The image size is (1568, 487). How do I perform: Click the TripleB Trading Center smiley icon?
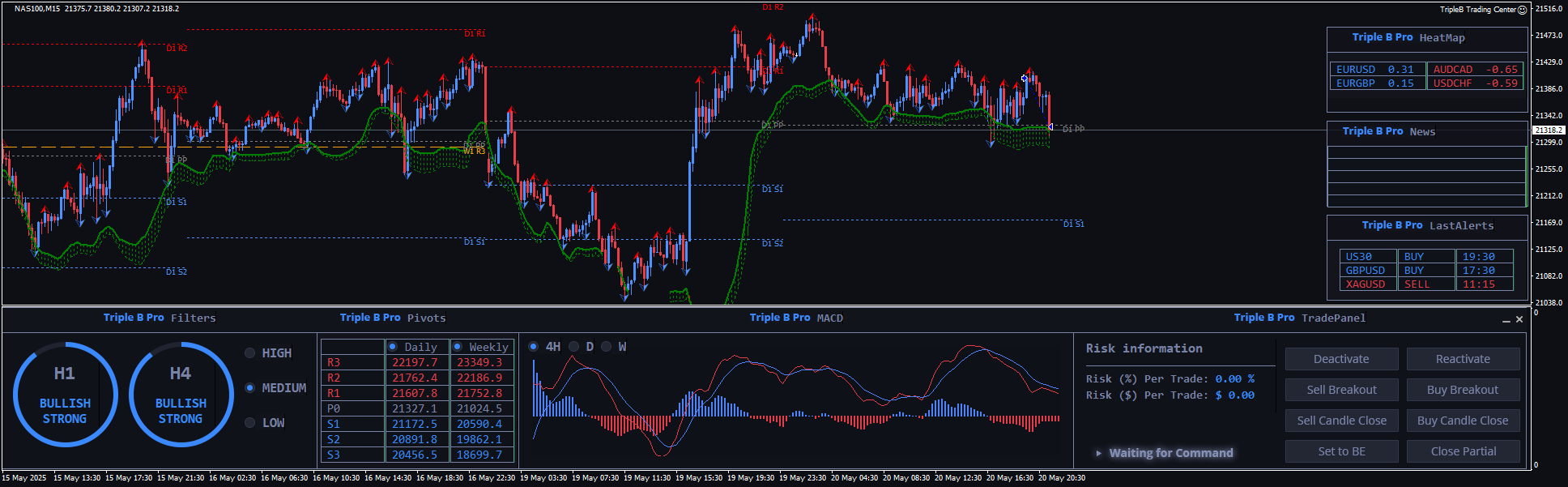point(1522,10)
